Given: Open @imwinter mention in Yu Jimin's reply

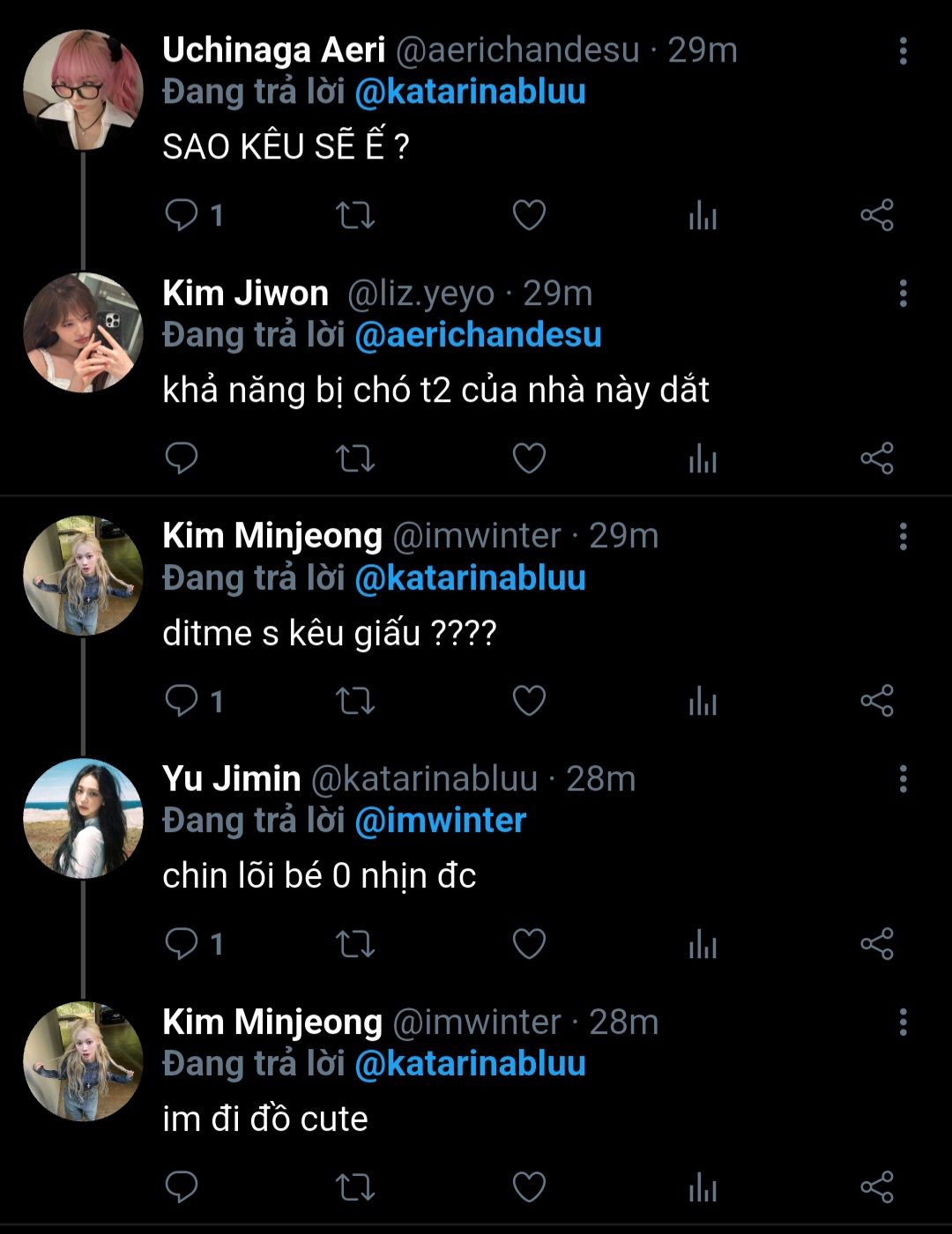Looking at the screenshot, I should tap(440, 821).
